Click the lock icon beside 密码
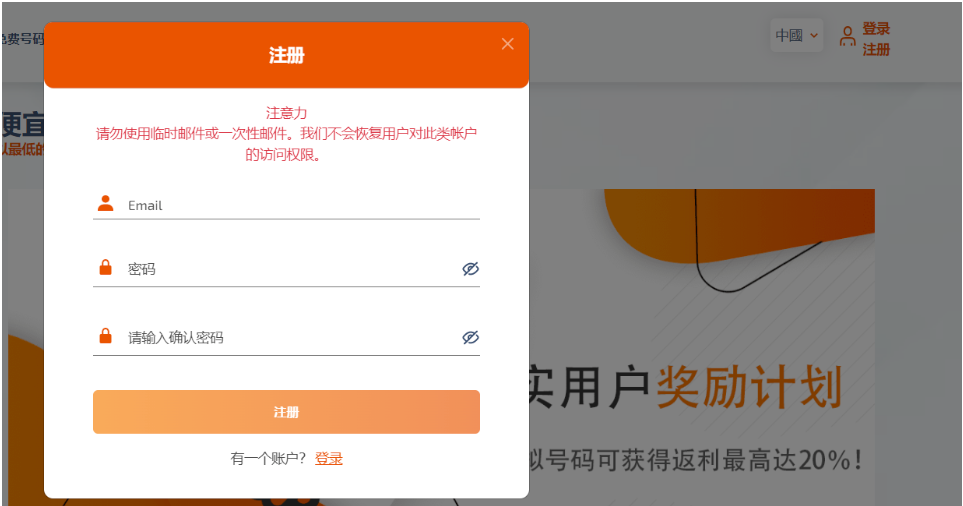 pyautogui.click(x=105, y=268)
